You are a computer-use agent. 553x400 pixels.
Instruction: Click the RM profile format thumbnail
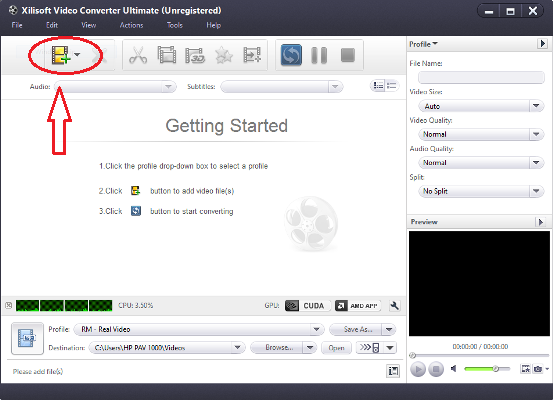pyautogui.click(x=28, y=338)
